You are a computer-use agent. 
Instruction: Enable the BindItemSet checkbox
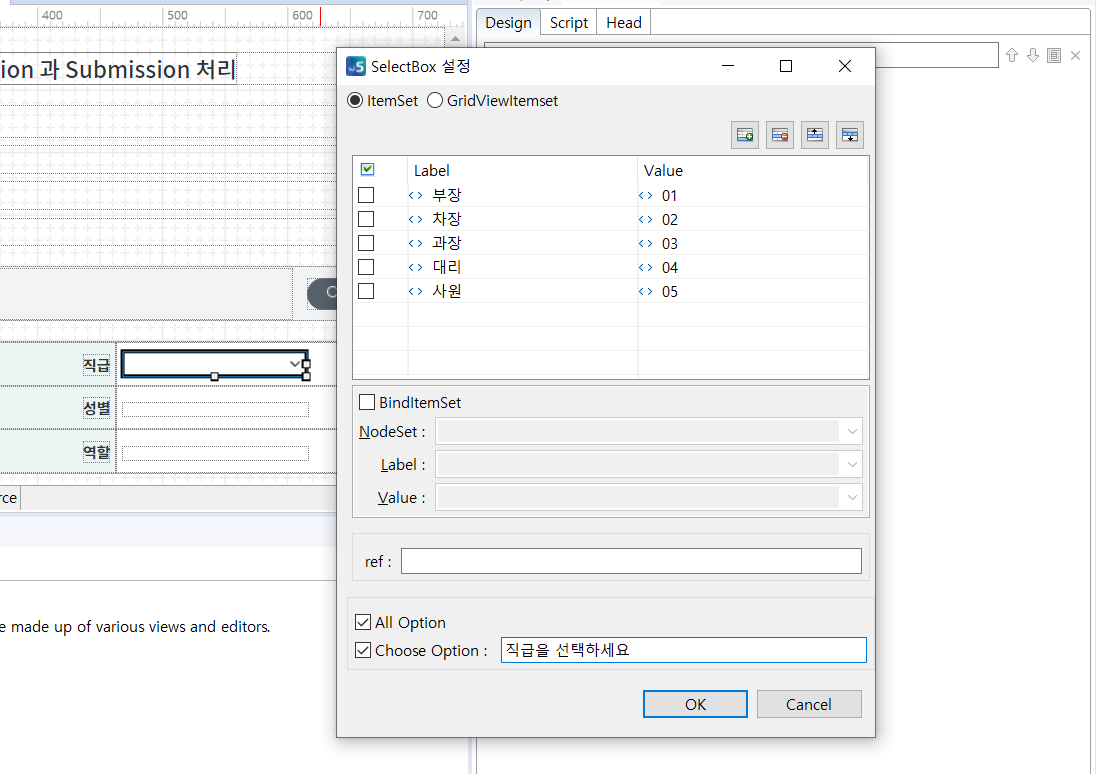coord(366,402)
